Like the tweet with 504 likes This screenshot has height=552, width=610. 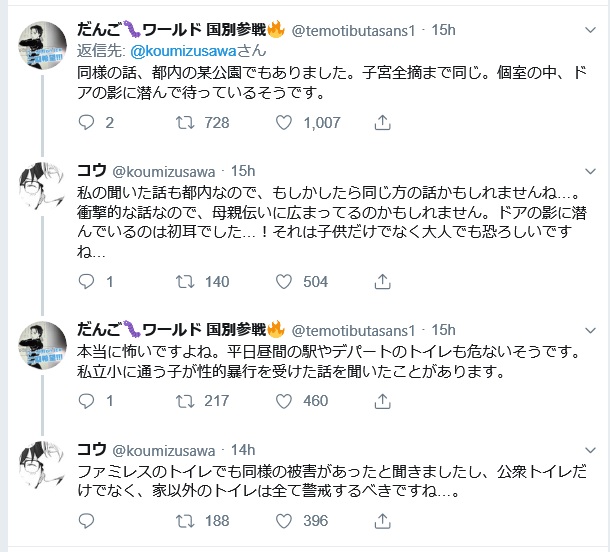283,282
